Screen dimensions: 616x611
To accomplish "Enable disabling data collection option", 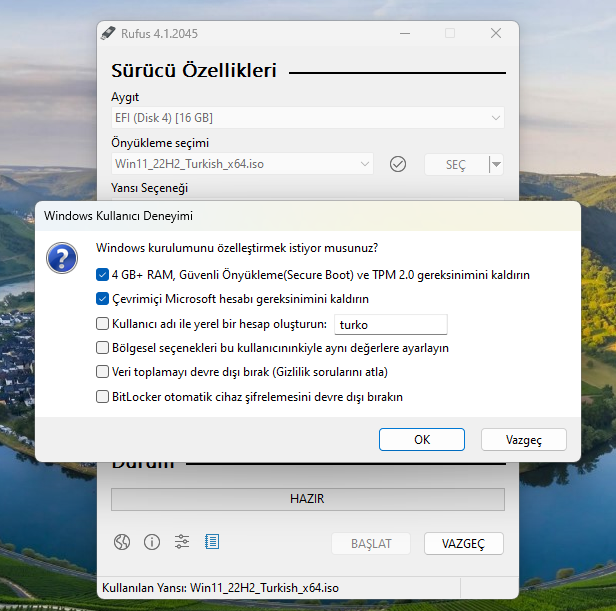I will (102, 372).
